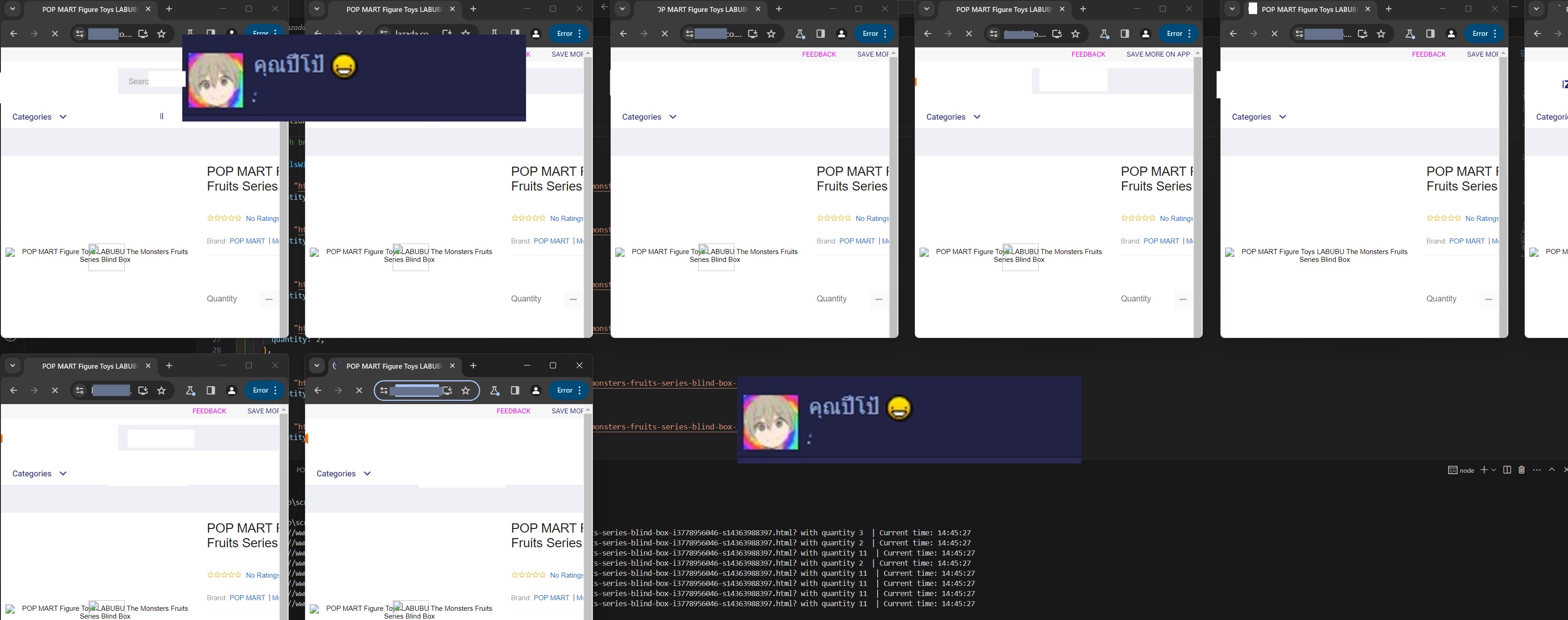Screen dimensions: 1568x620
Task: Chrome Labs flask in bottom-left browser window
Action: [190, 390]
